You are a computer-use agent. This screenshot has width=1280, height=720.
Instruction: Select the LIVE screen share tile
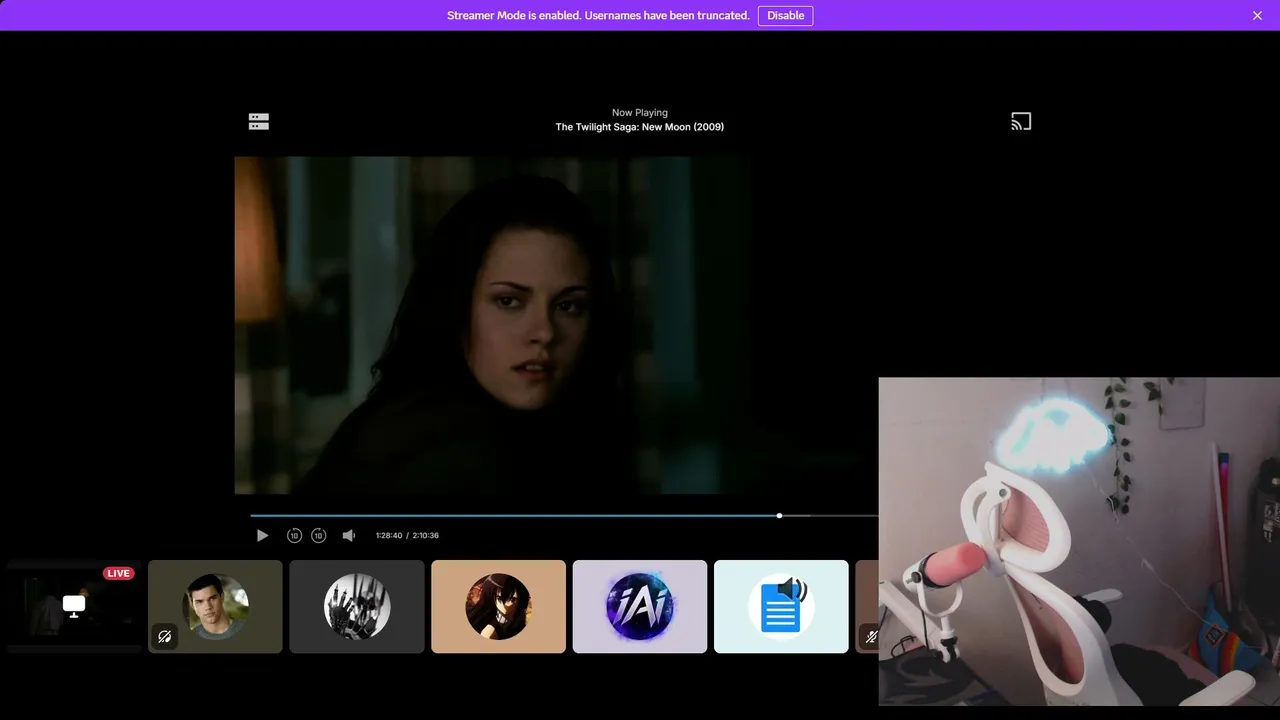(74, 606)
